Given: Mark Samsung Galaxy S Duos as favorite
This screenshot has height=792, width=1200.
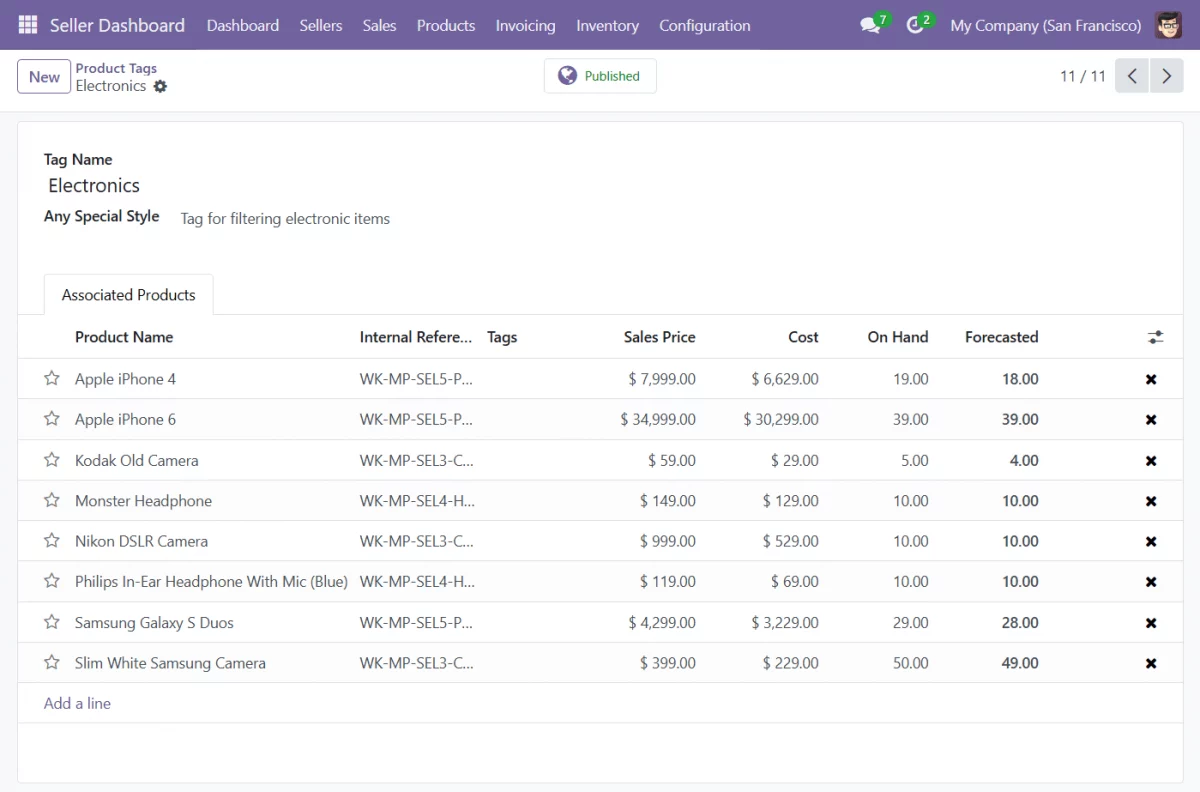Looking at the screenshot, I should 52,622.
